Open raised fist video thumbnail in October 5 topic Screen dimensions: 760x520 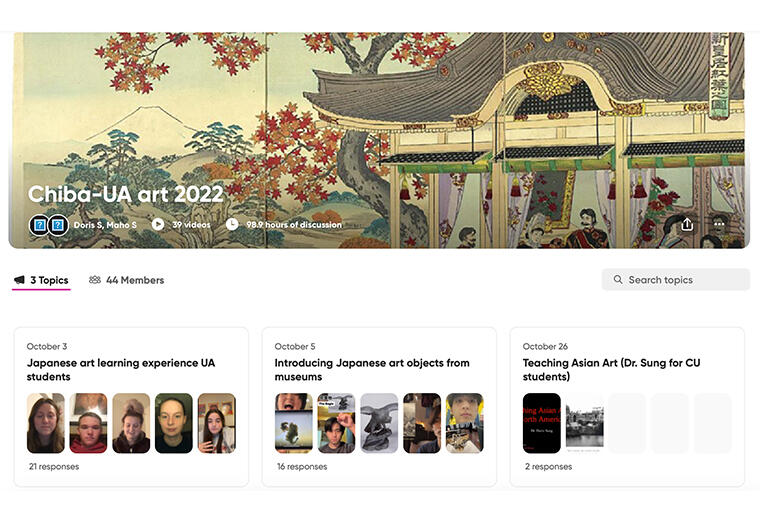336,423
